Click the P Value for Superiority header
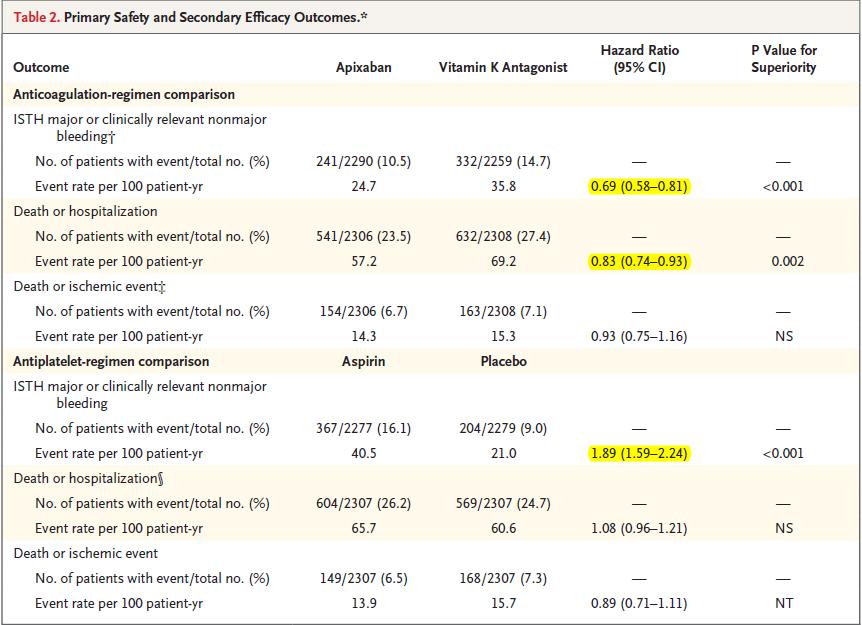 point(783,59)
